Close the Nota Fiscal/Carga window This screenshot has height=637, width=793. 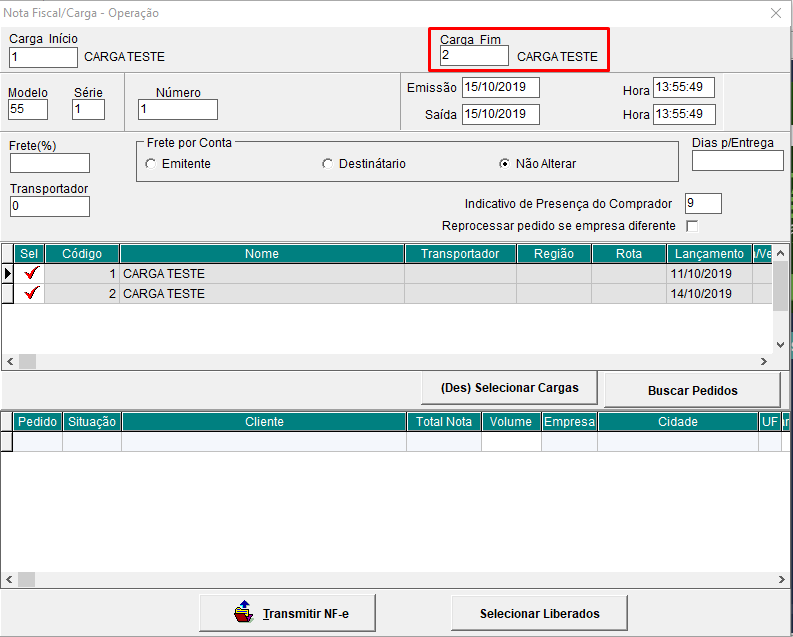coord(775,13)
